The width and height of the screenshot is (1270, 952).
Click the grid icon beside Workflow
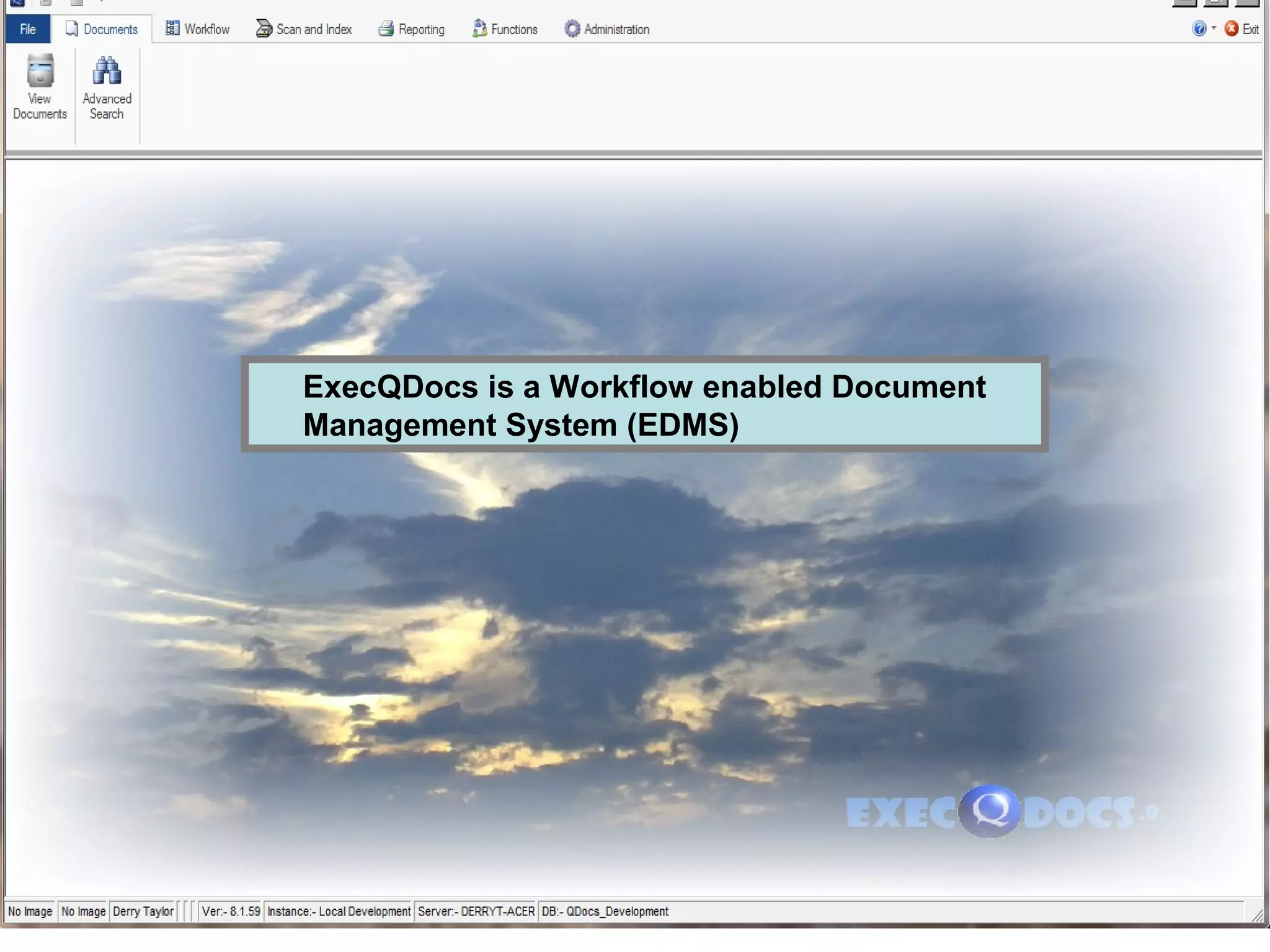(x=172, y=29)
